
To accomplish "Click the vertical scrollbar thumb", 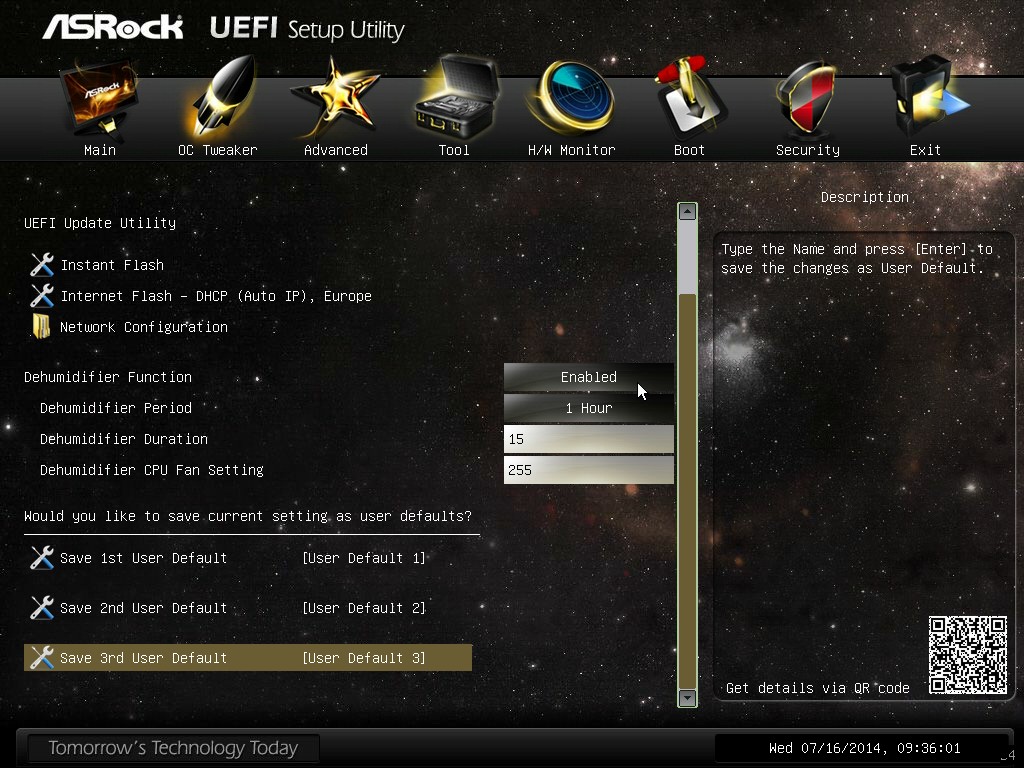I will 687,490.
